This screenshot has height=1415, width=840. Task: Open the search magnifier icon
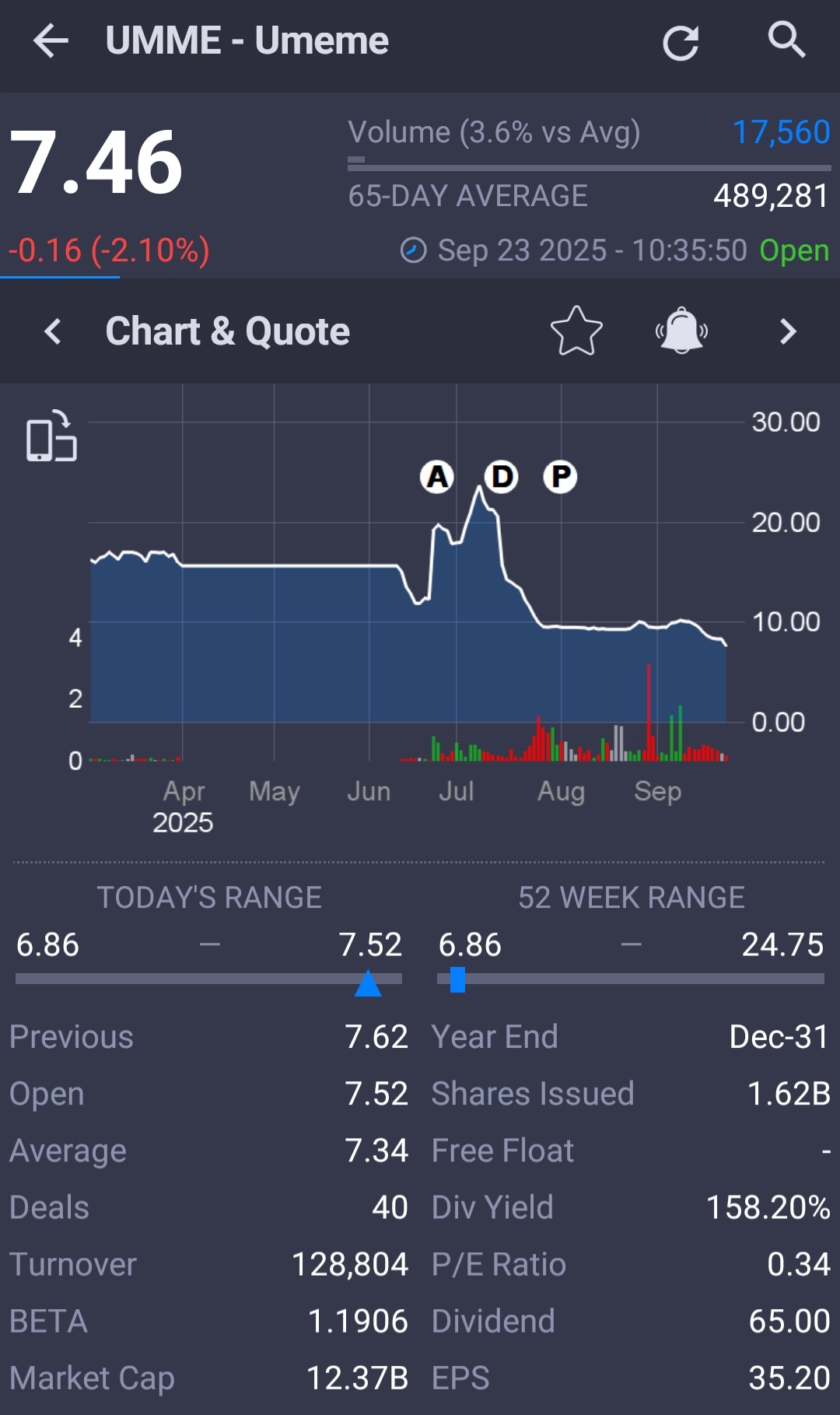pyautogui.click(x=786, y=40)
